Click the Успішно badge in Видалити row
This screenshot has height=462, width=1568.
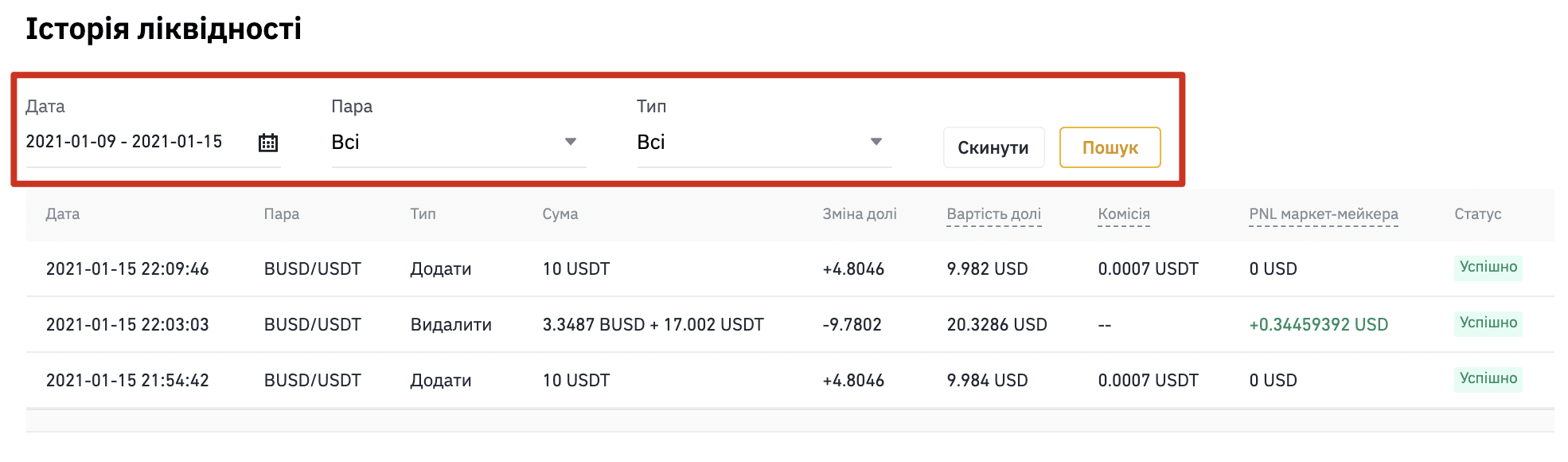1488,323
